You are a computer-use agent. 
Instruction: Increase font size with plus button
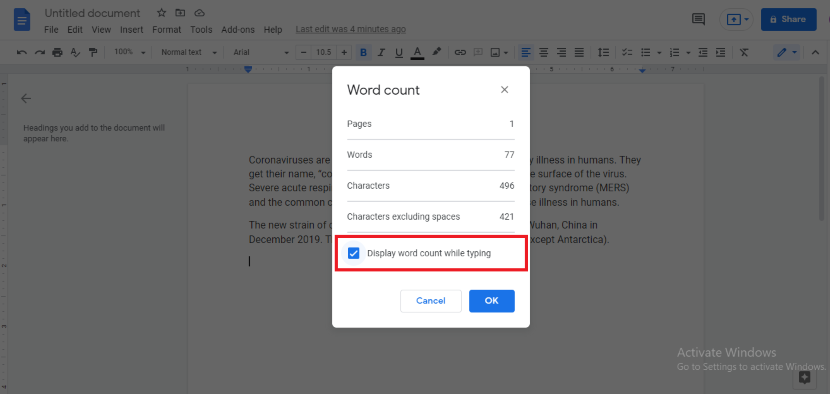[x=344, y=52]
